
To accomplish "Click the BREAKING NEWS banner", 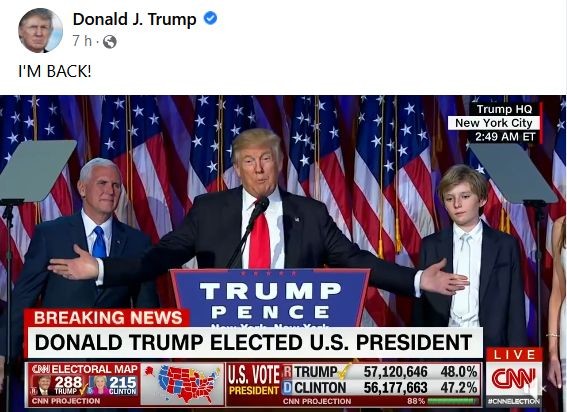I will pyautogui.click(x=107, y=318).
